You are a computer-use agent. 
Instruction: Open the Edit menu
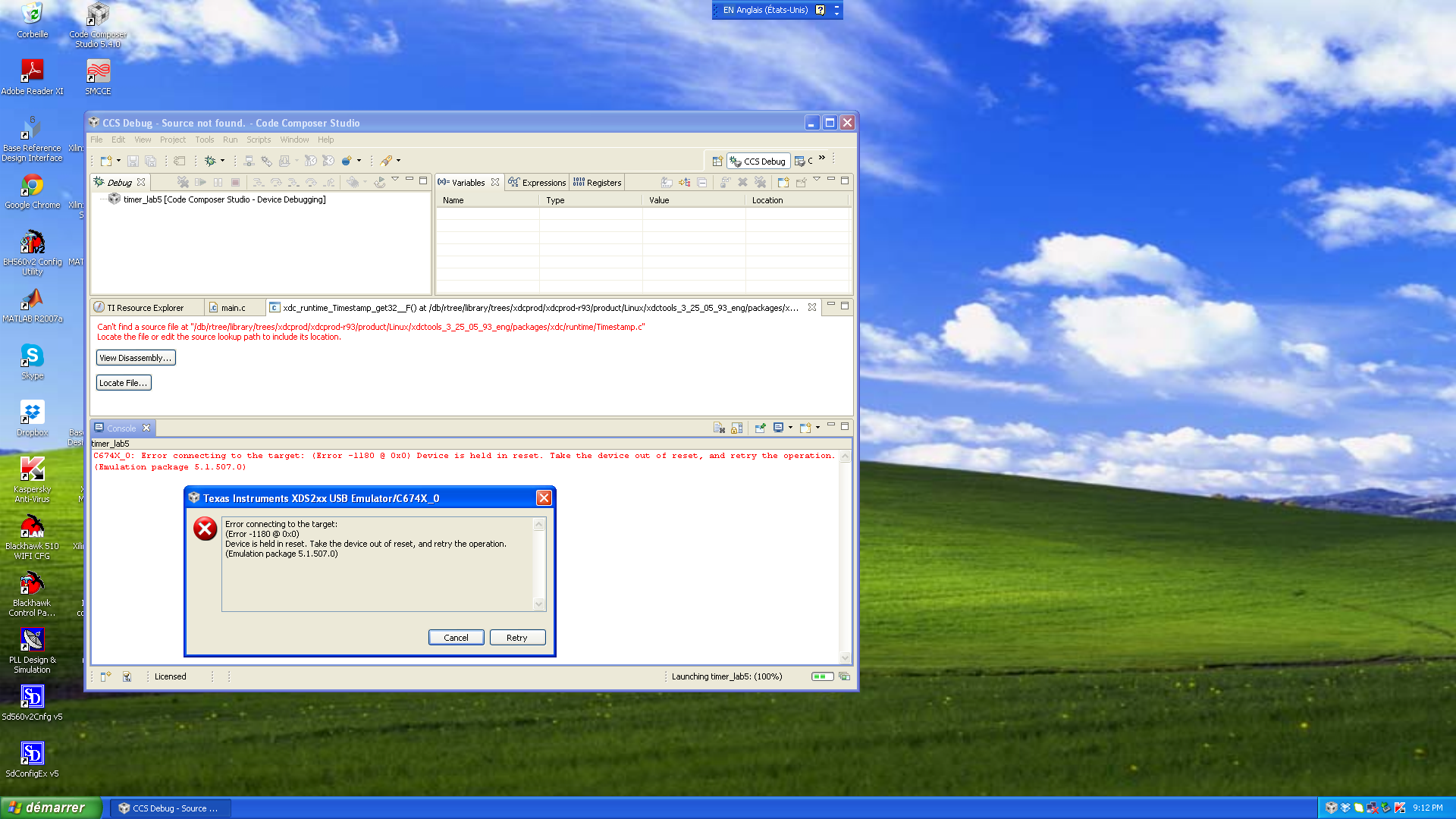coord(118,140)
